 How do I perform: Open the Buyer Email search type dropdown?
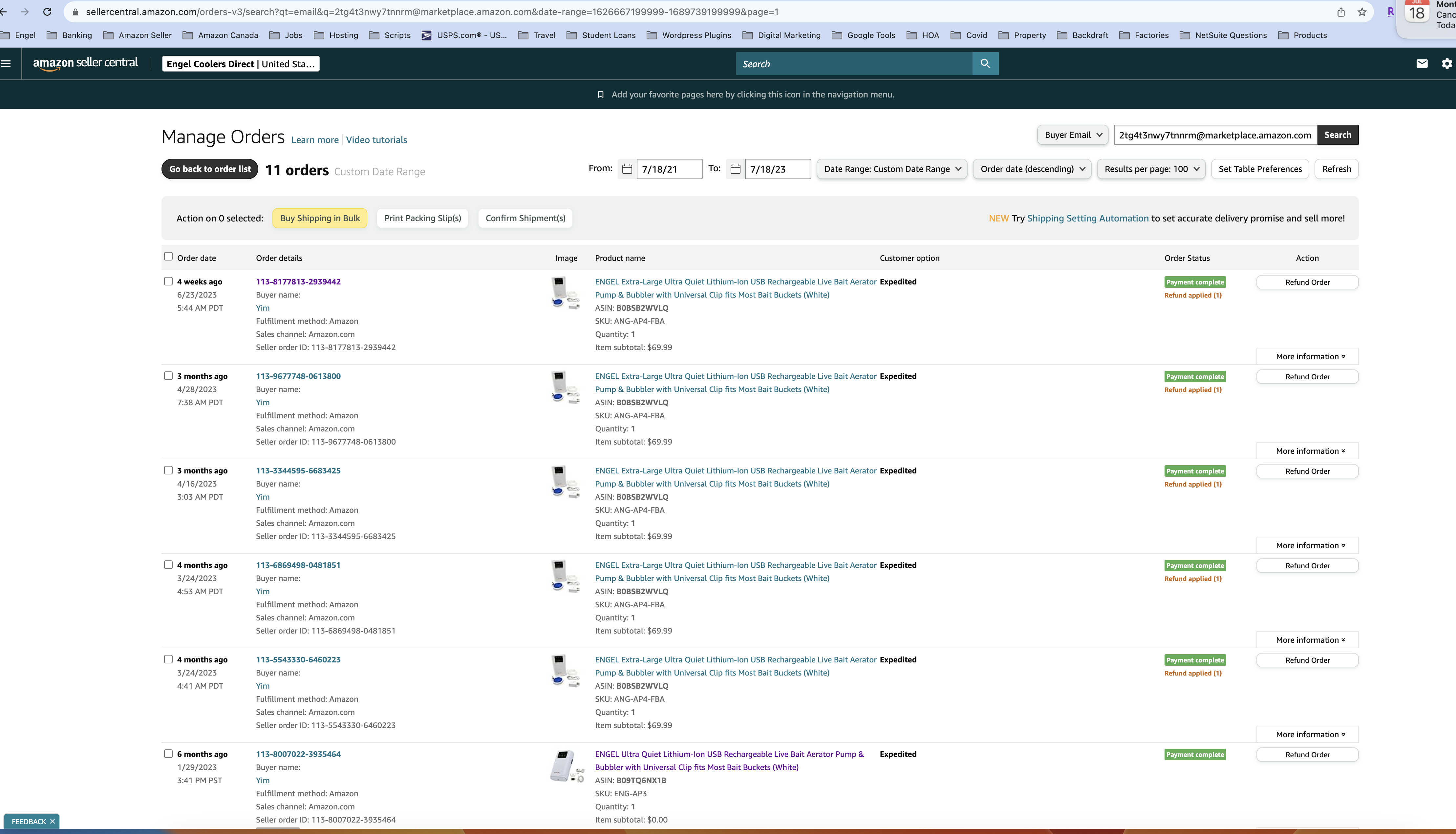click(1073, 135)
